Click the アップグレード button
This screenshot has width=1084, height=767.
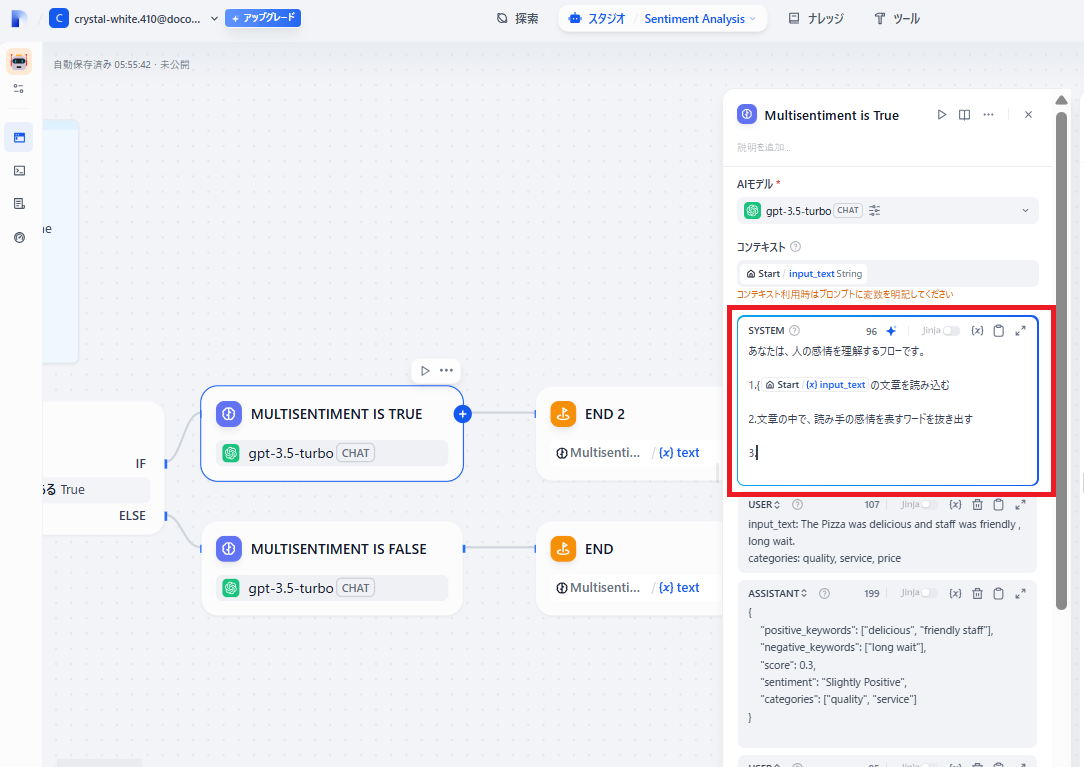(262, 17)
